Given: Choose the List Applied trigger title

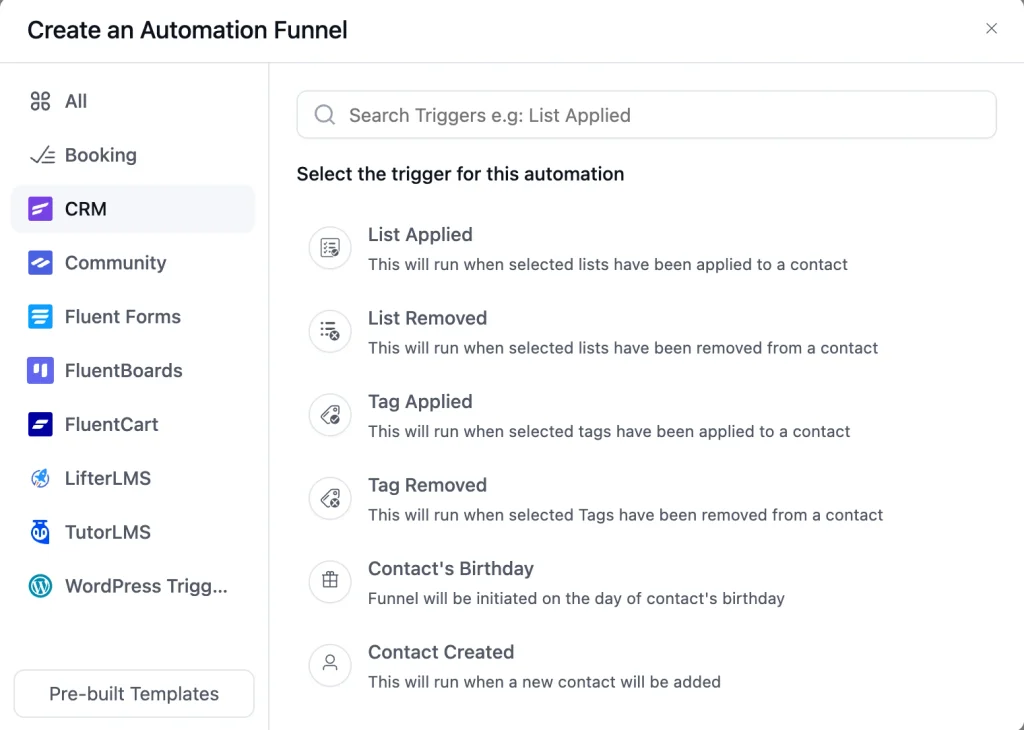Looking at the screenshot, I should [420, 234].
